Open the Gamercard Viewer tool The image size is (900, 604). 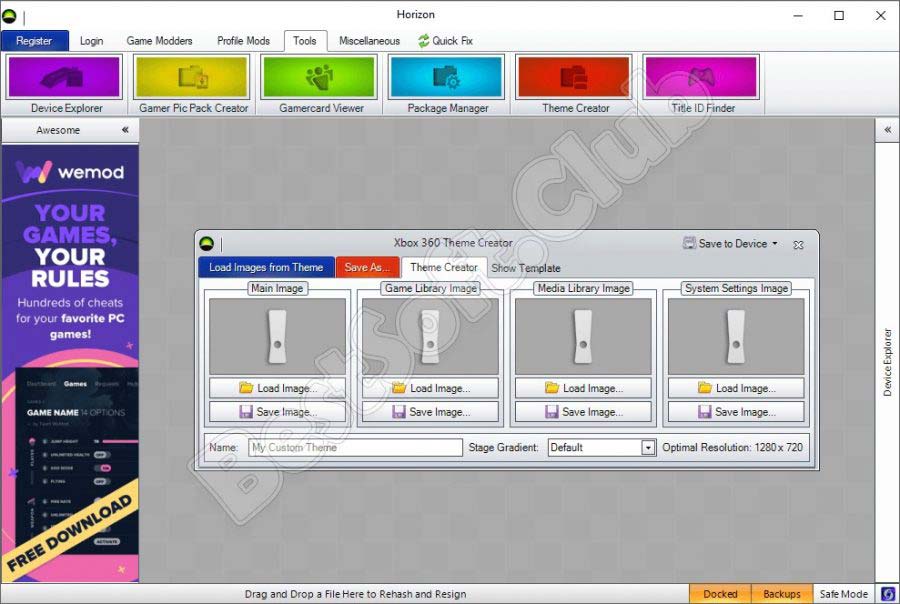(319, 78)
